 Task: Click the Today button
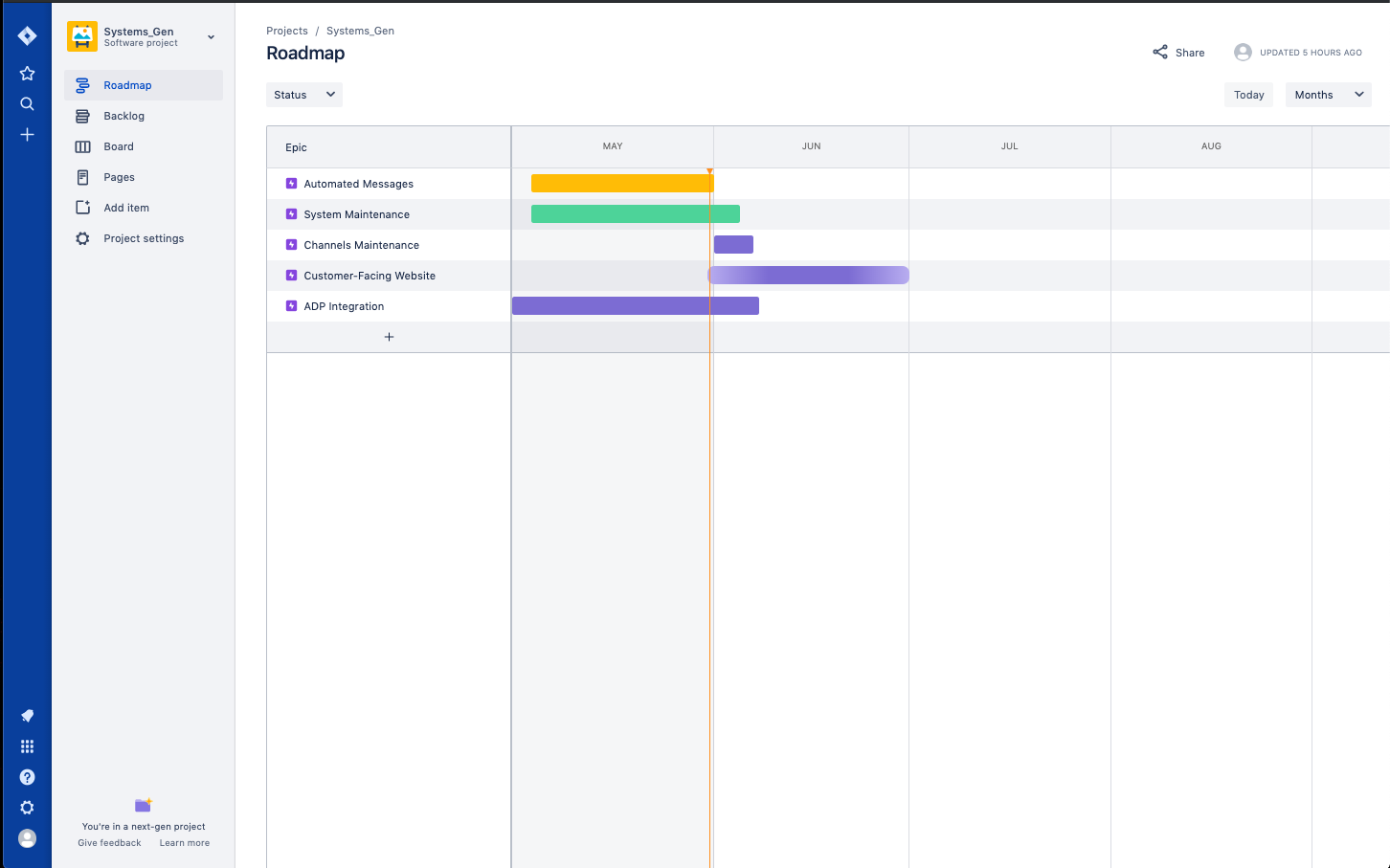(x=1249, y=95)
